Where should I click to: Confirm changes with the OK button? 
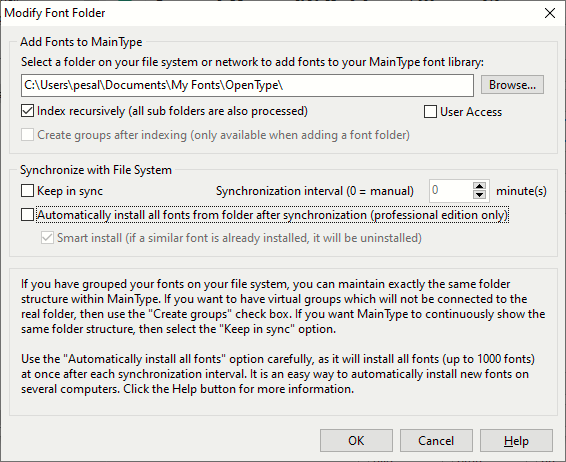356,441
